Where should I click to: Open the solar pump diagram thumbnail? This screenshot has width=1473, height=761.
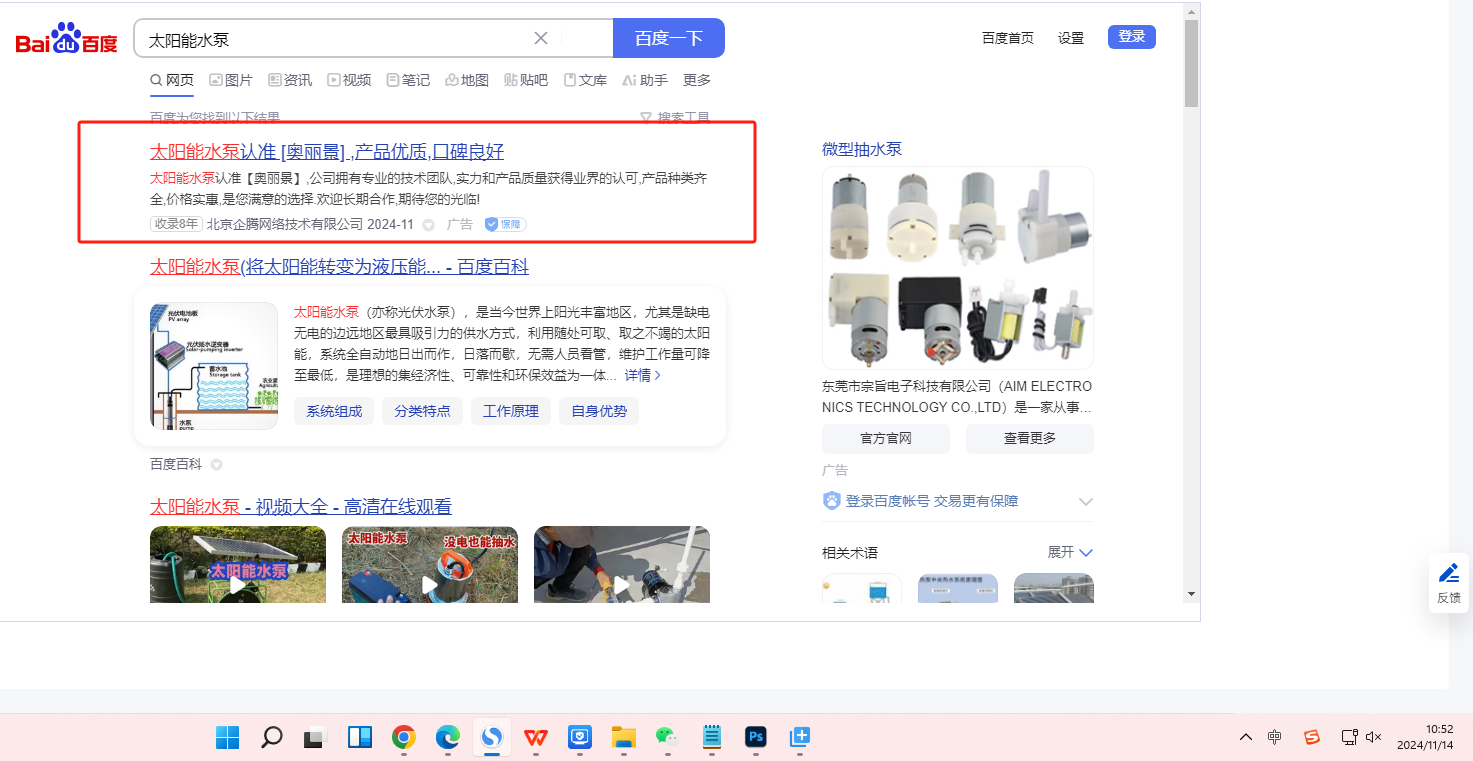(x=214, y=366)
